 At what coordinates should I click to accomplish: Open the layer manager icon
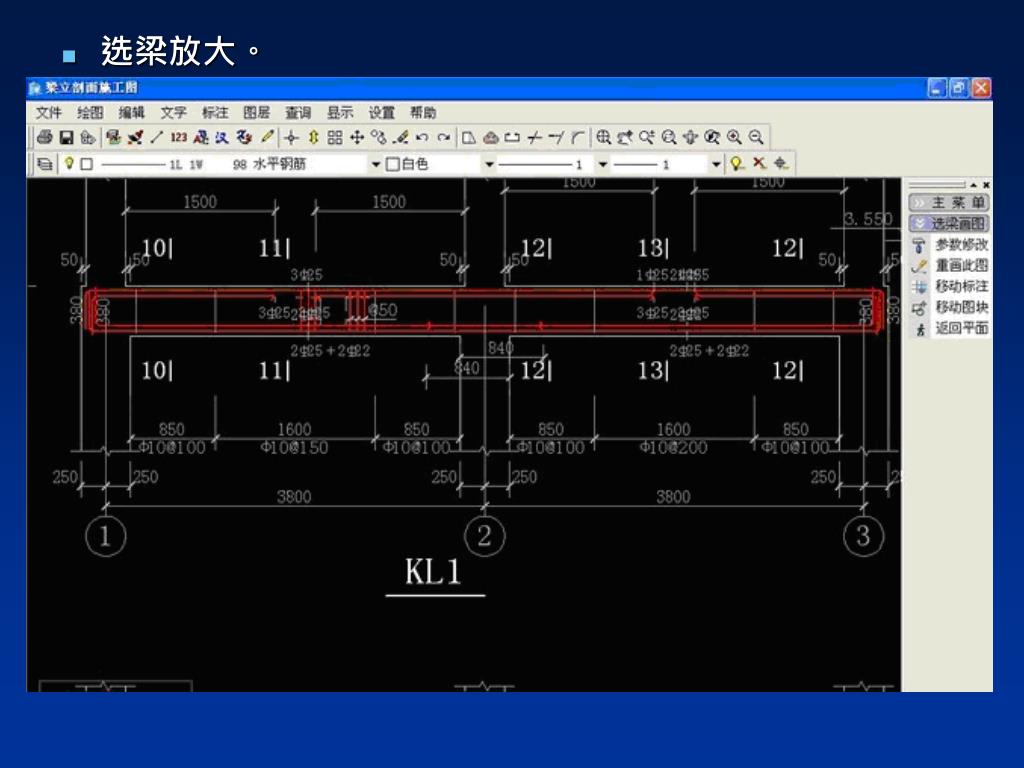[44, 164]
